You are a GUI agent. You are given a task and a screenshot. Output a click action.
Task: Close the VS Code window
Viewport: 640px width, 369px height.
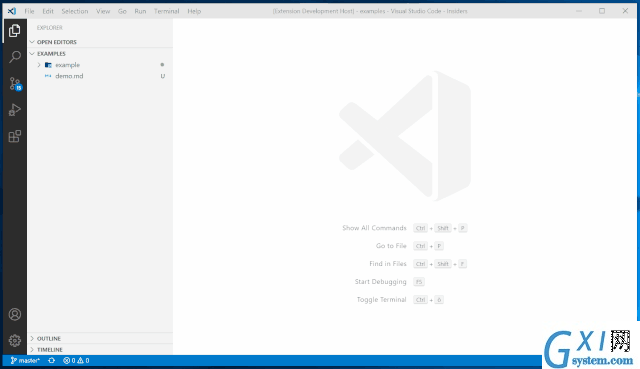tap(625, 11)
